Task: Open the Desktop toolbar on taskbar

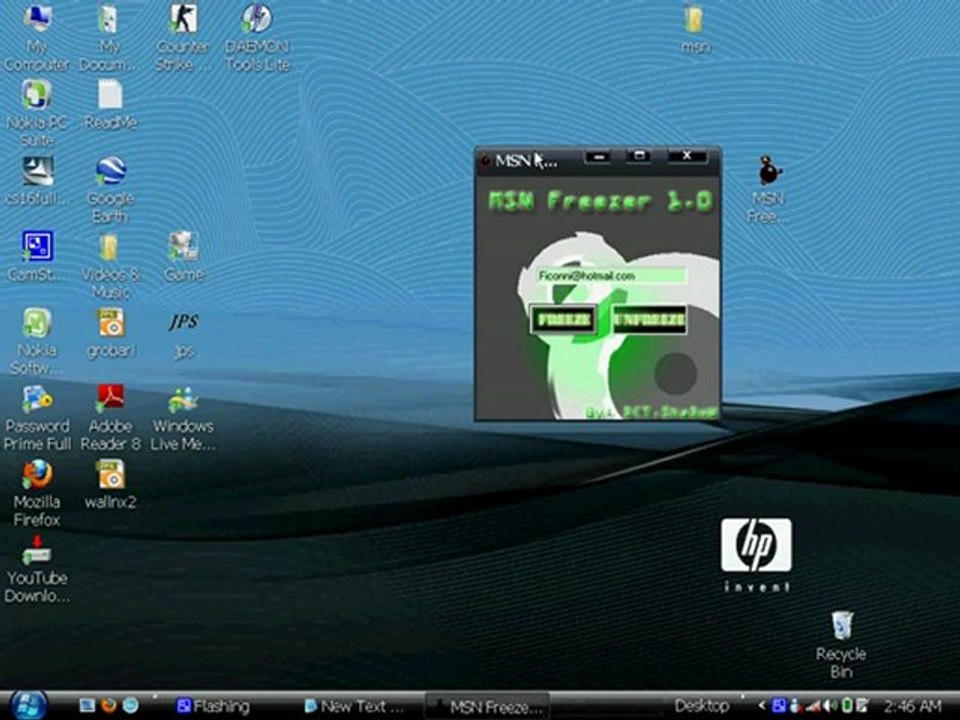Action: pyautogui.click(x=702, y=706)
